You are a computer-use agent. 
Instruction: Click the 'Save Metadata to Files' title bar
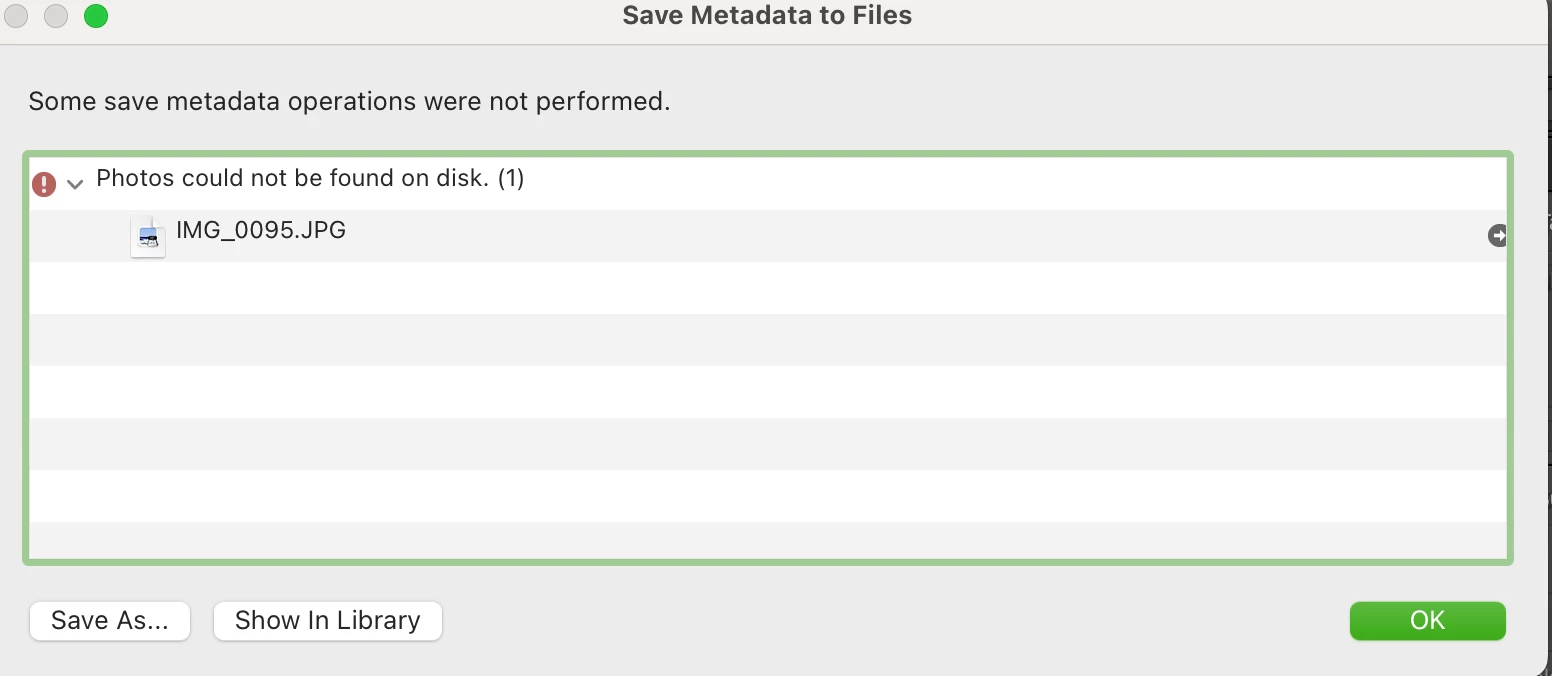(767, 16)
